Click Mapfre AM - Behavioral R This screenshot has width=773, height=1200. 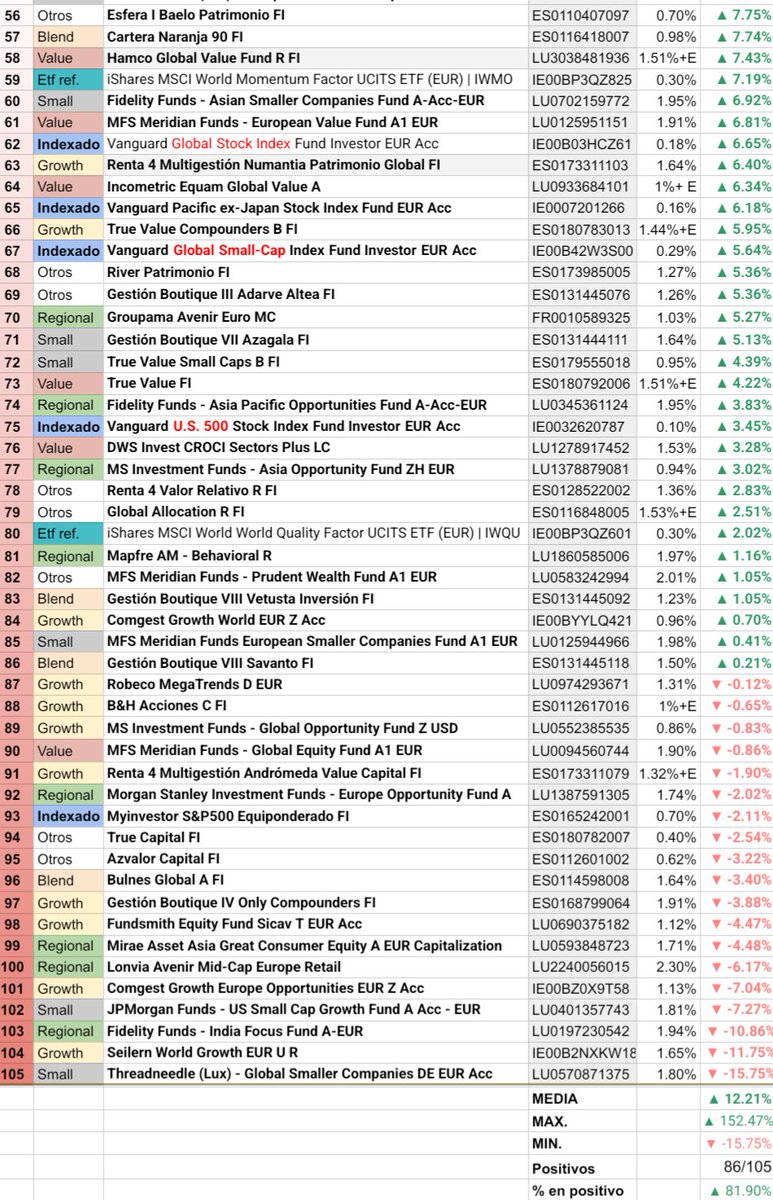coord(190,556)
